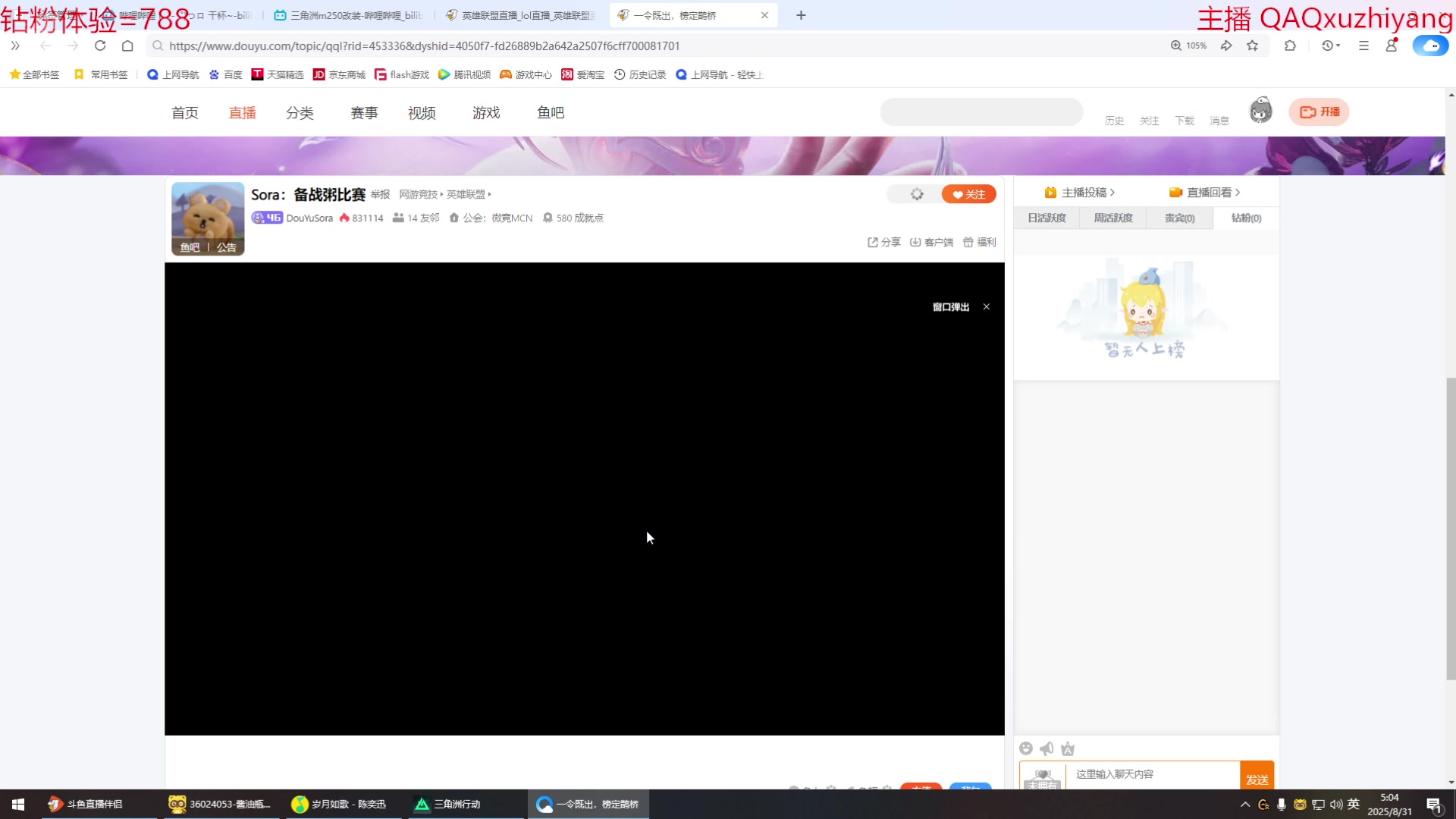Click the loading spinner beside follow

tap(917, 194)
